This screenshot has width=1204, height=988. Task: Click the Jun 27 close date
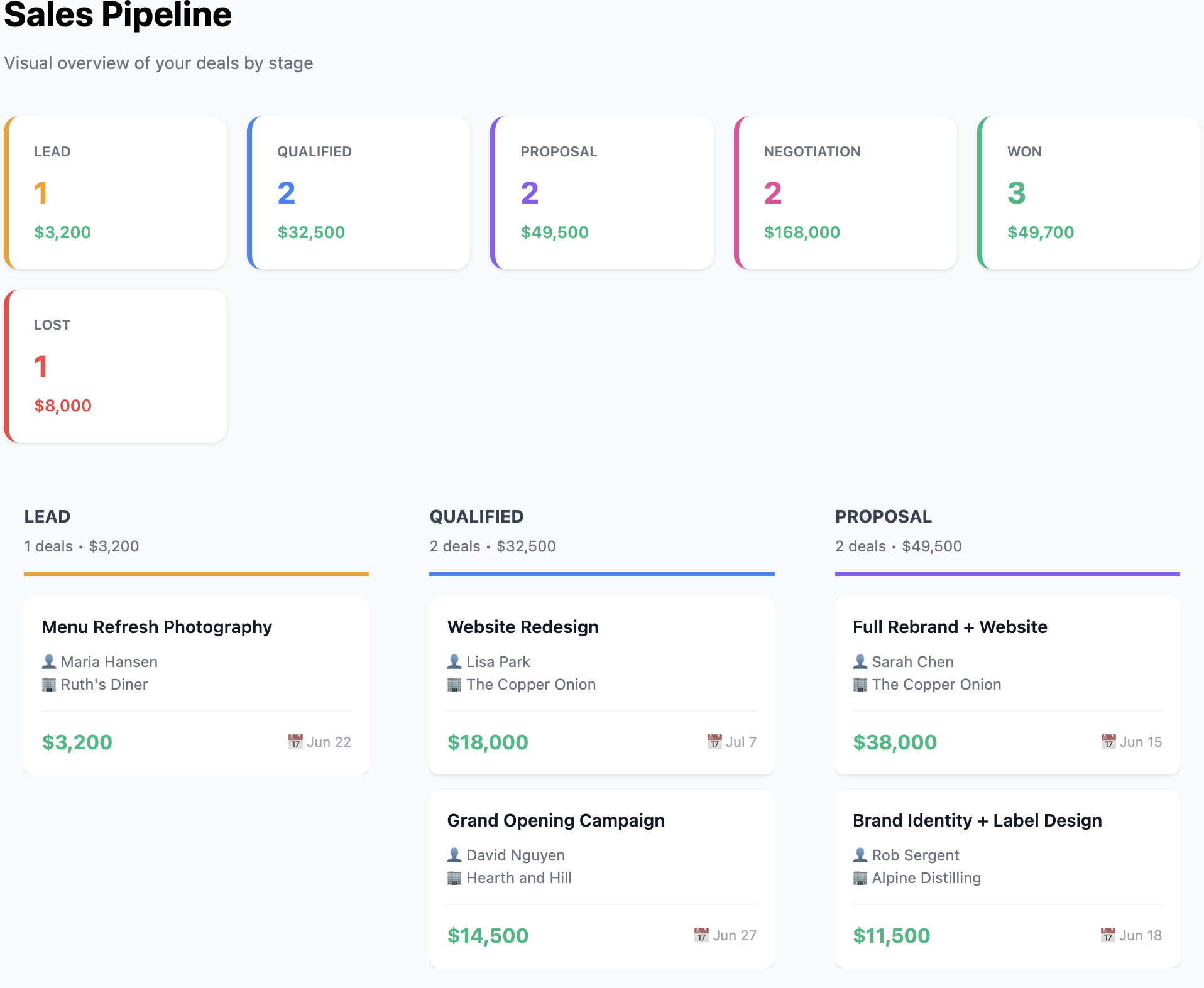pos(735,935)
